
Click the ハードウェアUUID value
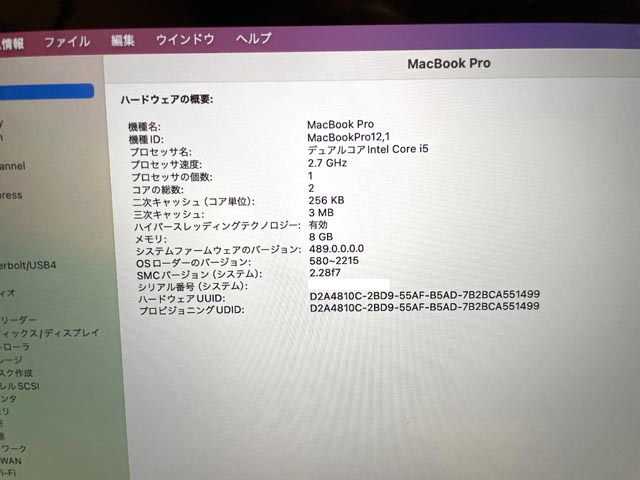pos(424,296)
